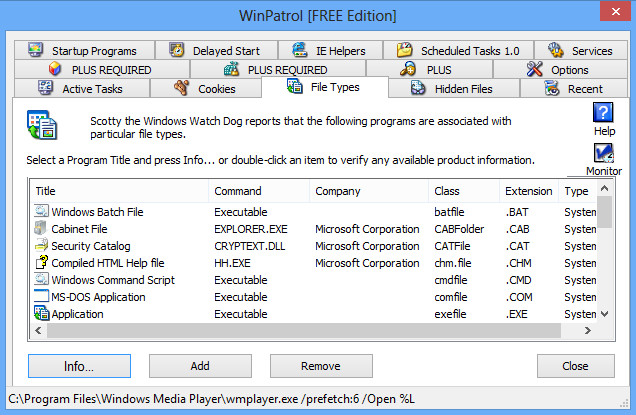636x415 pixels.
Task: Click the MS-DOS Application row icon
Action: pyautogui.click(x=41, y=296)
